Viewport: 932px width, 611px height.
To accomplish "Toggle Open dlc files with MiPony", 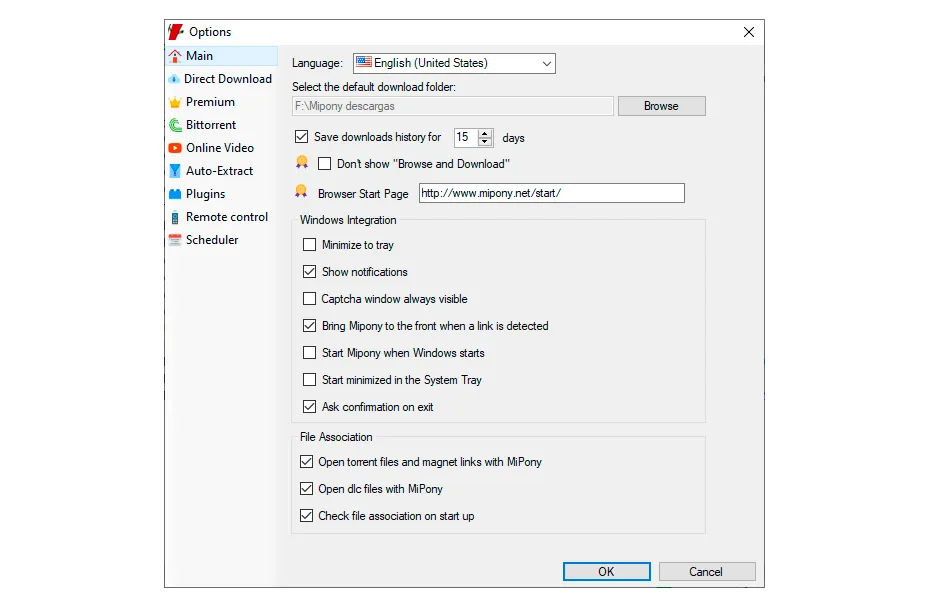I will pos(306,489).
